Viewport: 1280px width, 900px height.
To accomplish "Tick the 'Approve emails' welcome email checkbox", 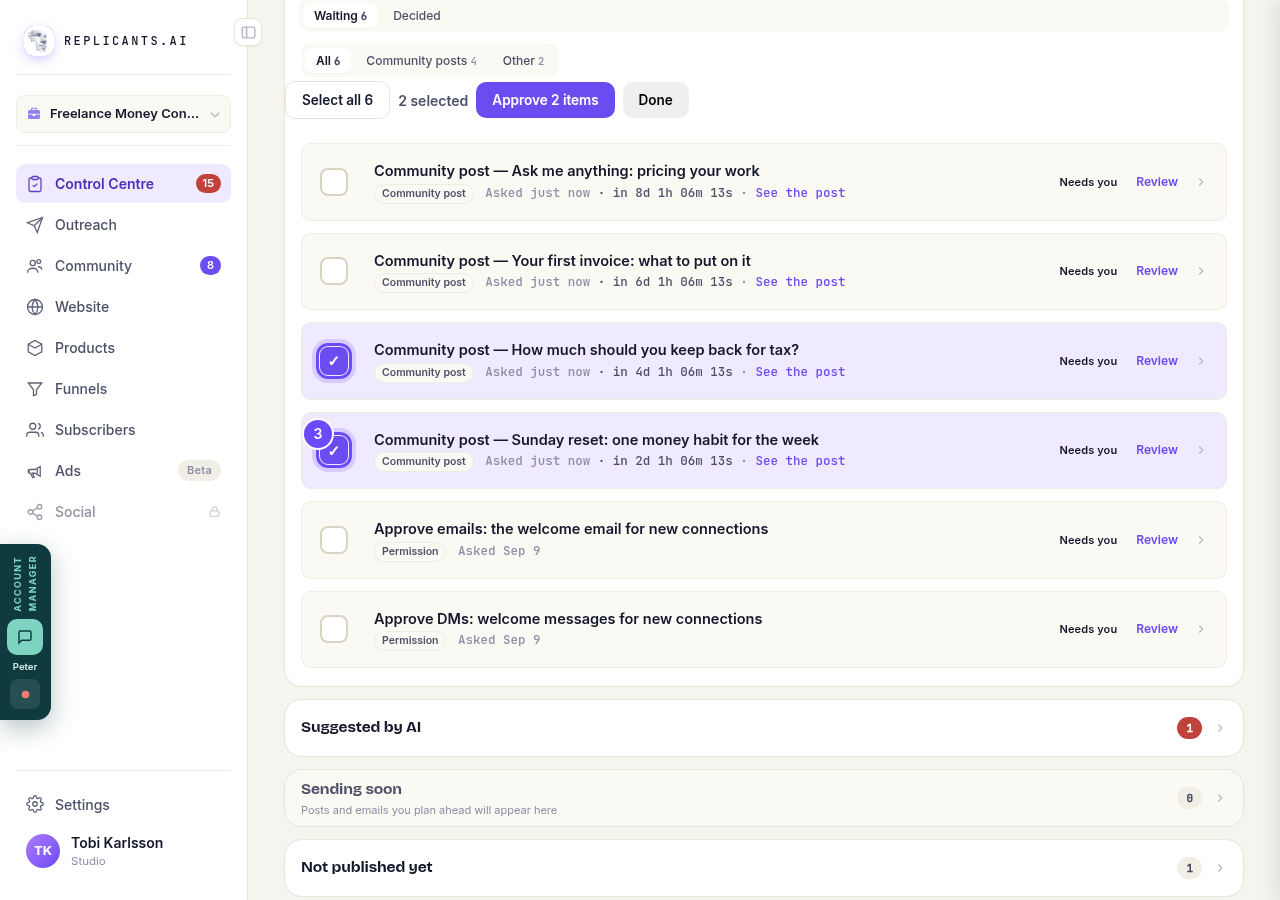I will coord(334,540).
